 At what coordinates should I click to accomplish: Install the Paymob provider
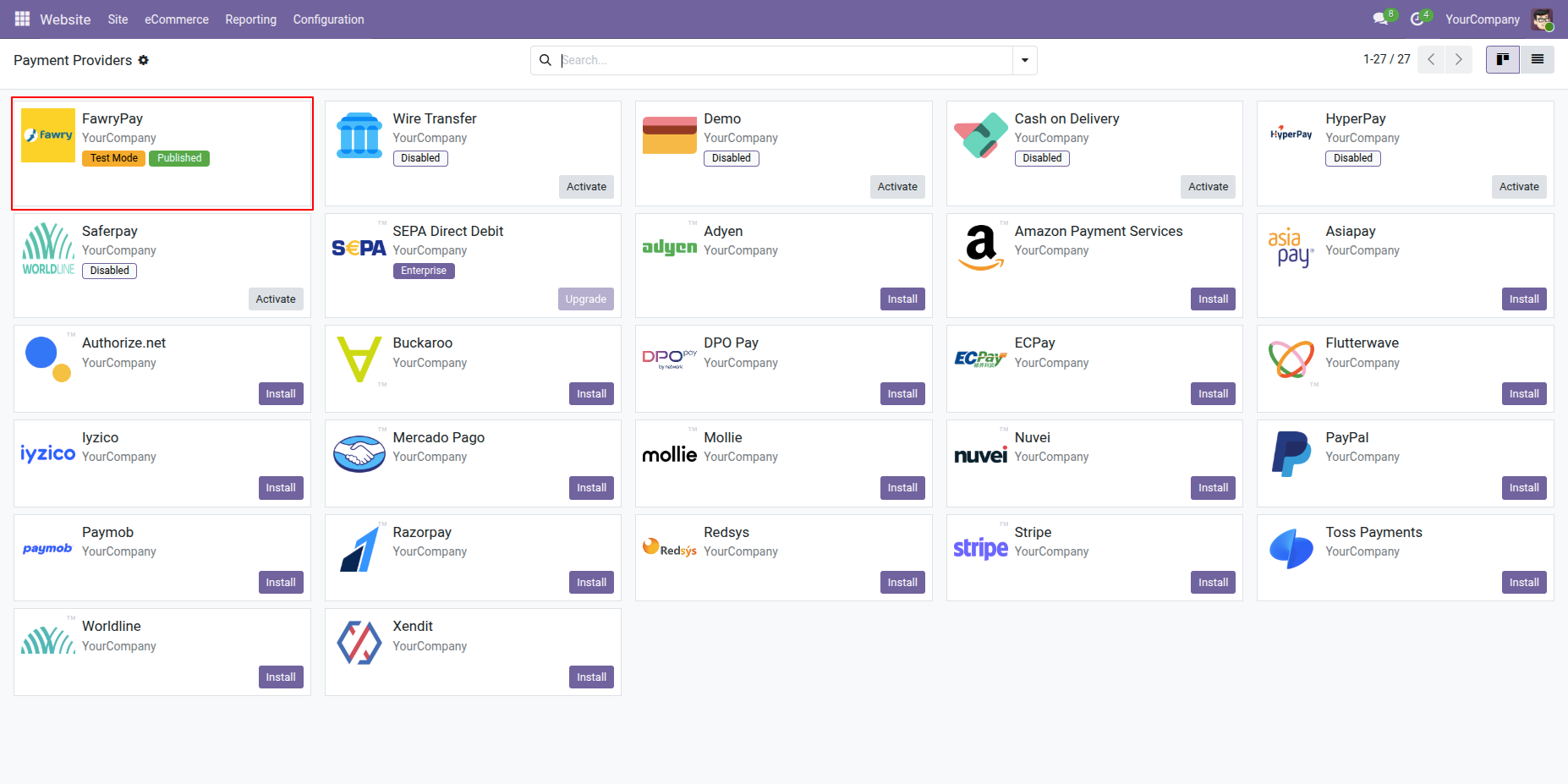(x=281, y=583)
